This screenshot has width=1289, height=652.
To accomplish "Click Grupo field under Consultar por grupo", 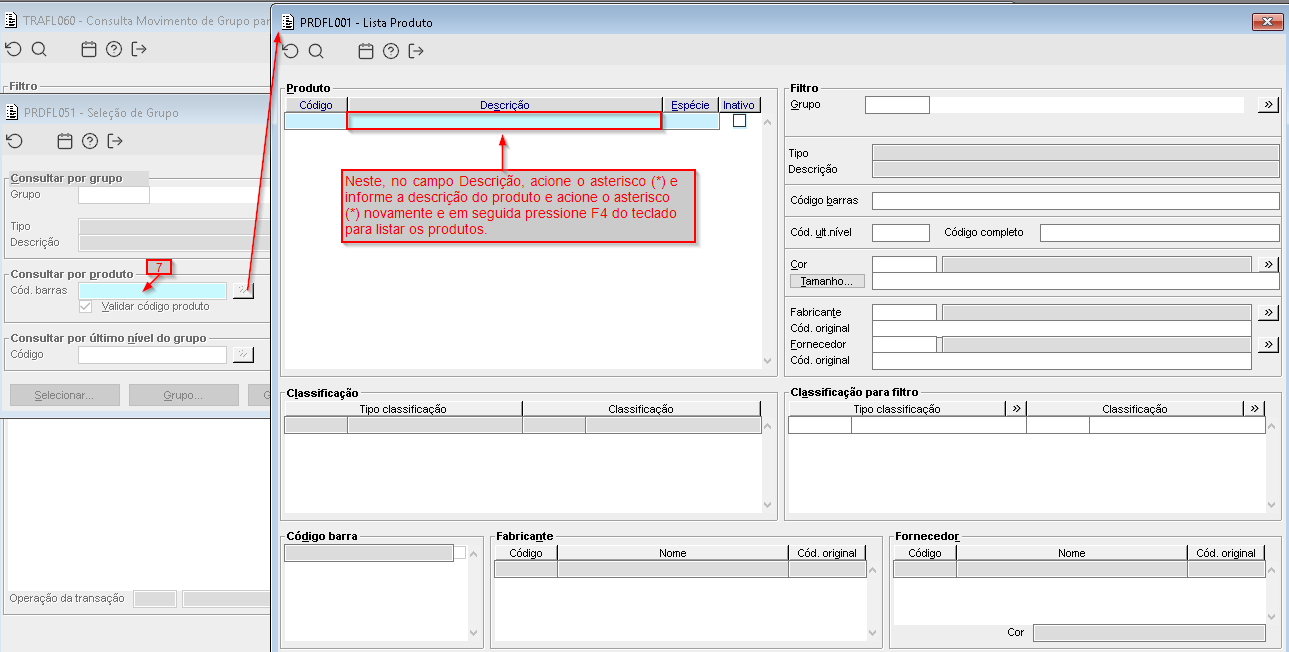I will pos(114,194).
